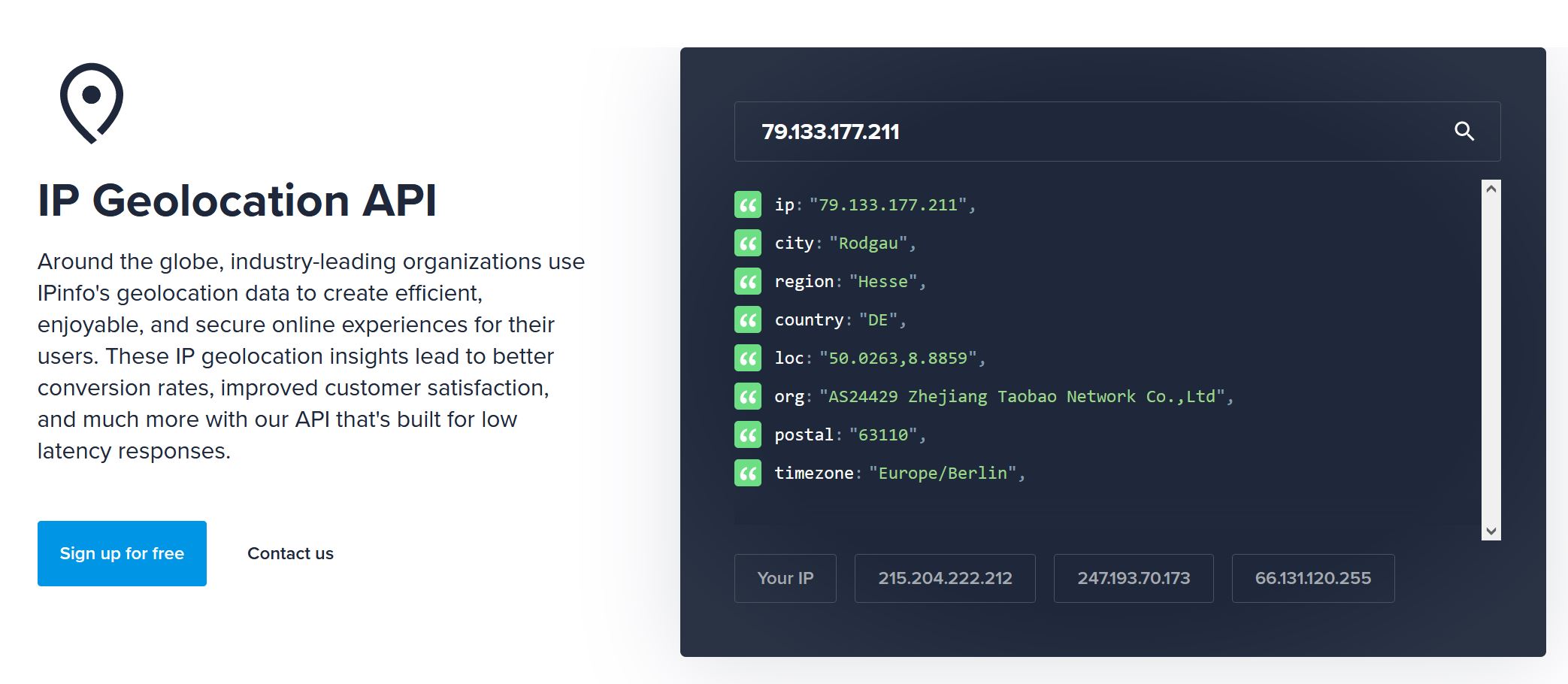Load sample IP 247.193.70.173
The image size is (1568, 684).
click(x=1134, y=578)
